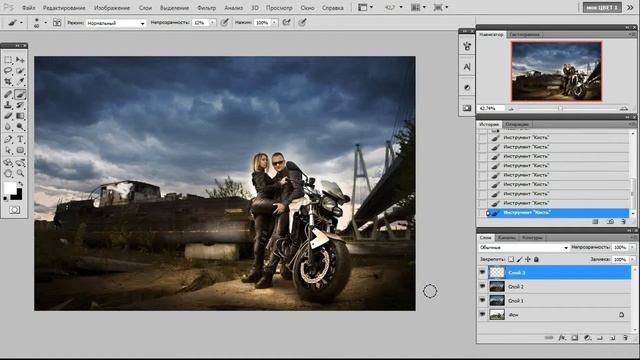Select the 3D Camera Orbit tool
The image size is (640, 360).
coord(20,163)
